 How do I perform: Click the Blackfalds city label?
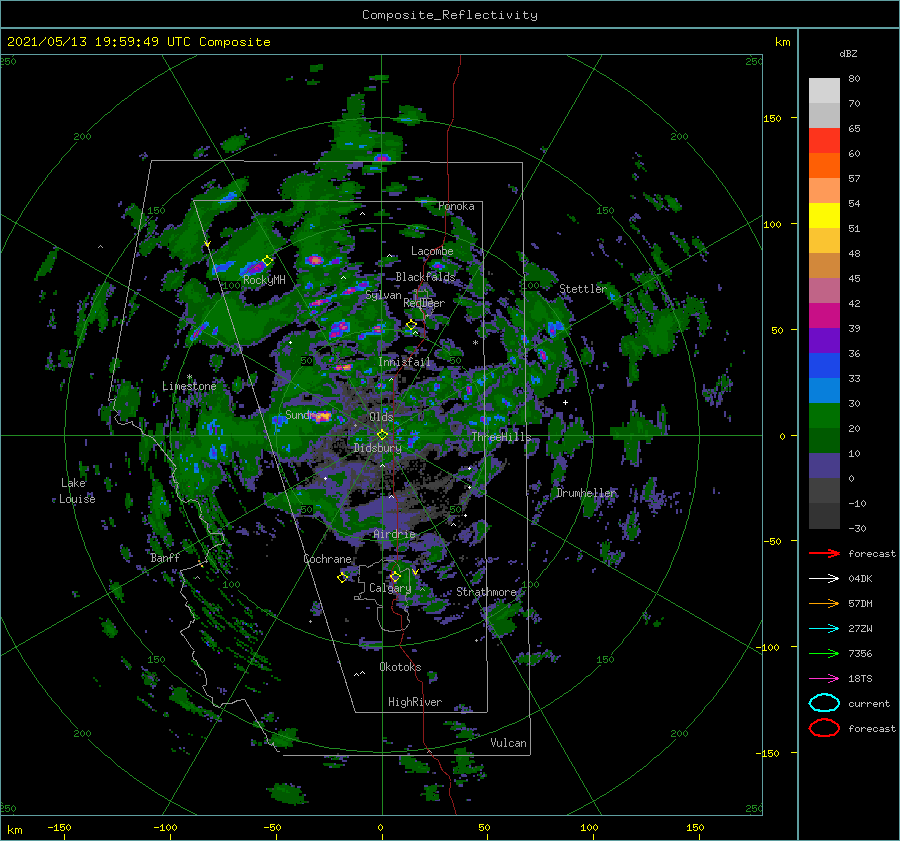click(425, 277)
